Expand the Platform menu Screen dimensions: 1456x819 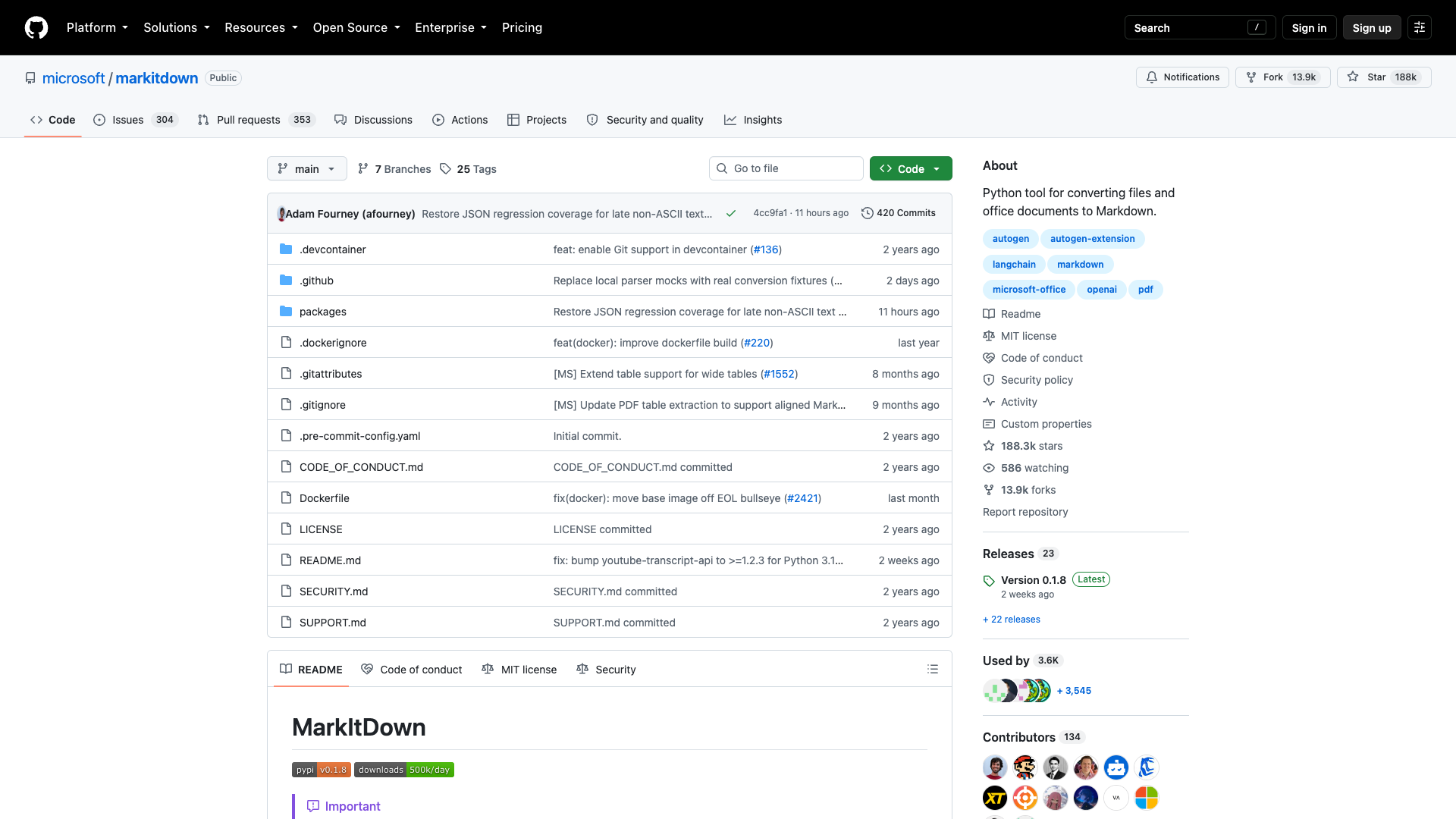click(x=97, y=27)
